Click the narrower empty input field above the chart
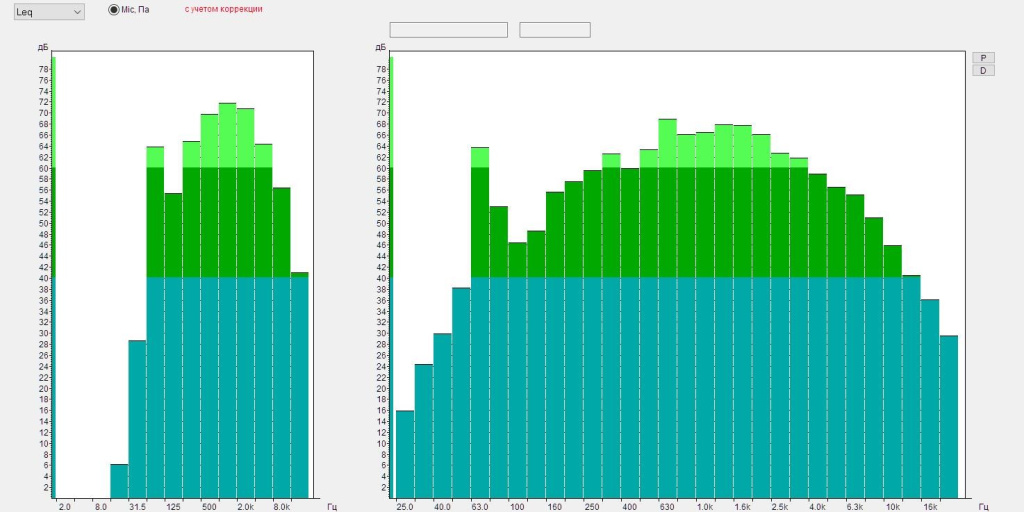Viewport: 1024px width, 512px height. point(555,30)
